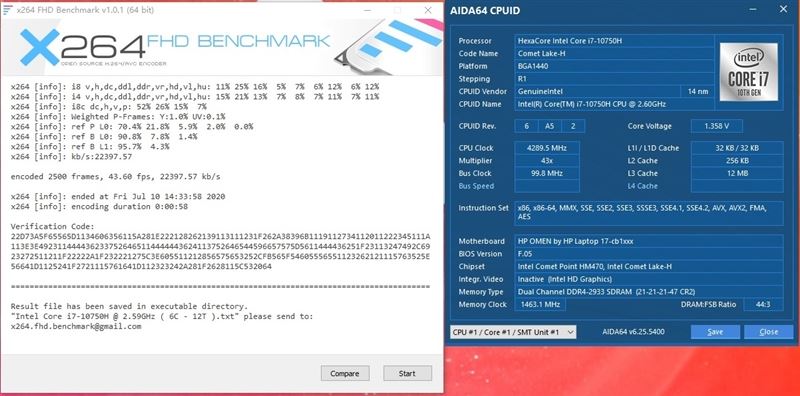The width and height of the screenshot is (800, 396).
Task: Click the encoding duration 0:00:58 line
Action: (x=99, y=207)
